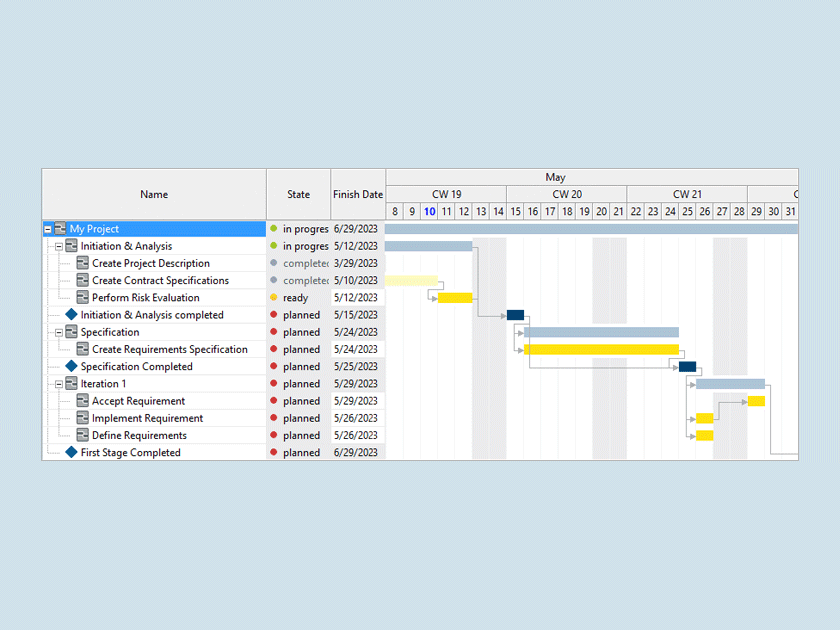Click the First Stage Completed diamond icon

pos(71,452)
